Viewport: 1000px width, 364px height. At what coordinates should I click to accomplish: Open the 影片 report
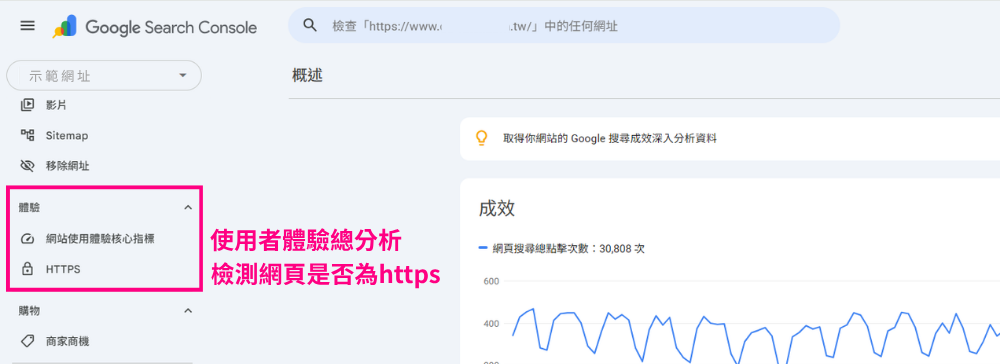click(56, 105)
